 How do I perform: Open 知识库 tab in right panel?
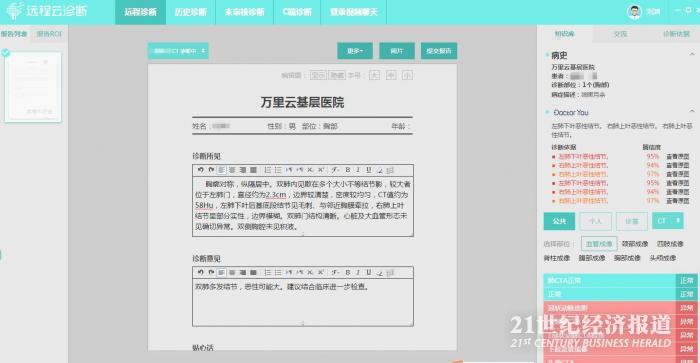(565, 34)
